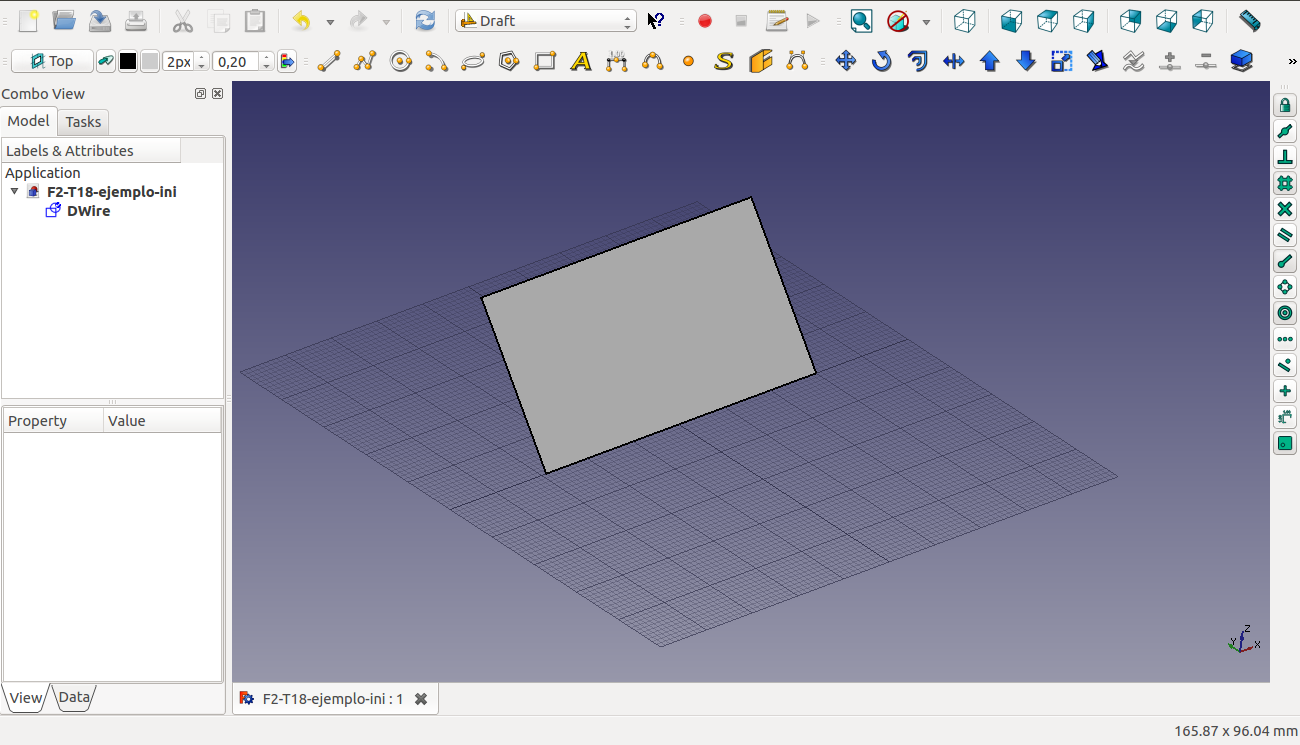Switch to the Data properties tab
The height and width of the screenshot is (745, 1300).
coord(74,697)
